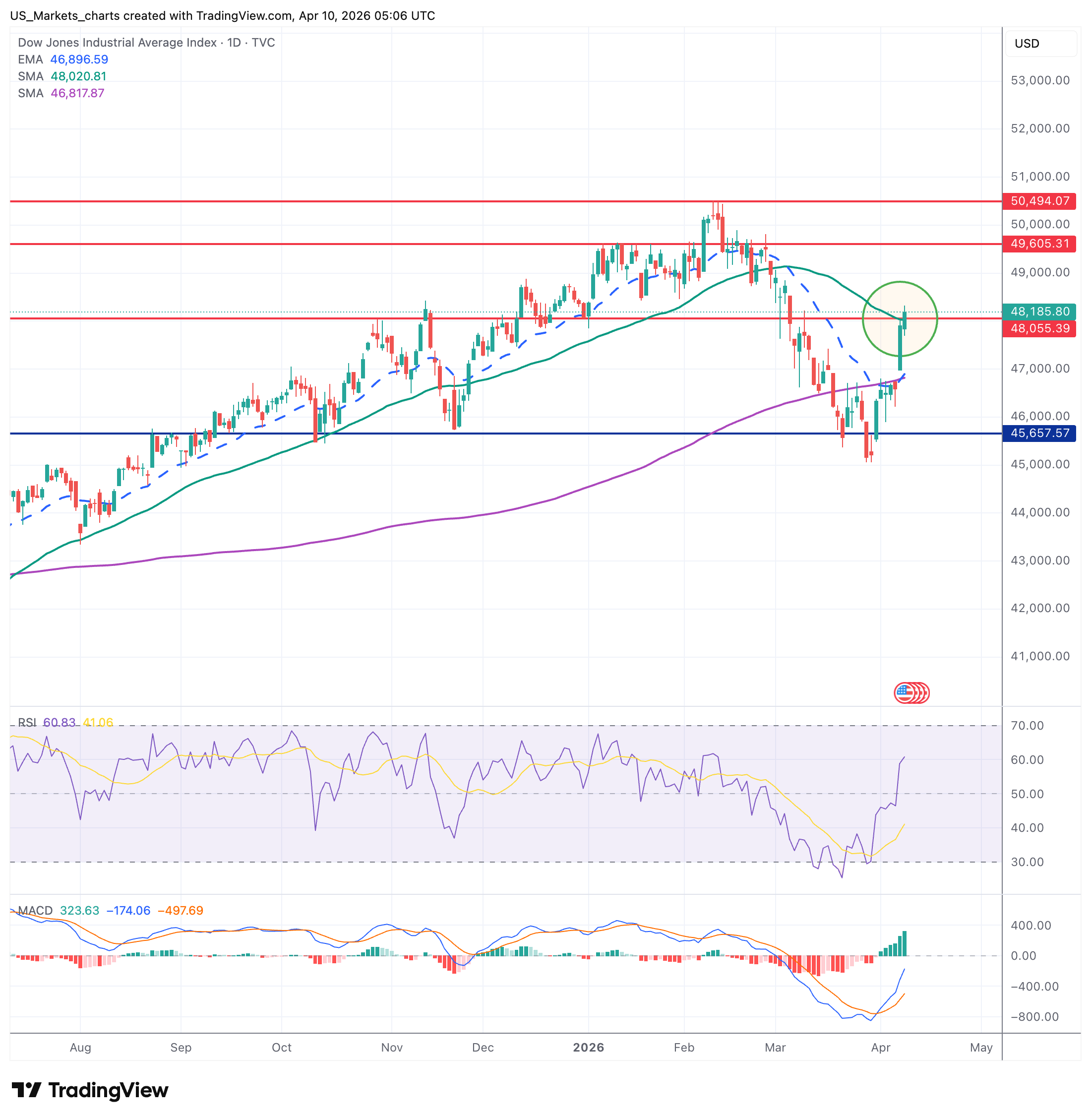Click the red 50,494.07 price label
The width and height of the screenshot is (1091, 1120).
1039,201
